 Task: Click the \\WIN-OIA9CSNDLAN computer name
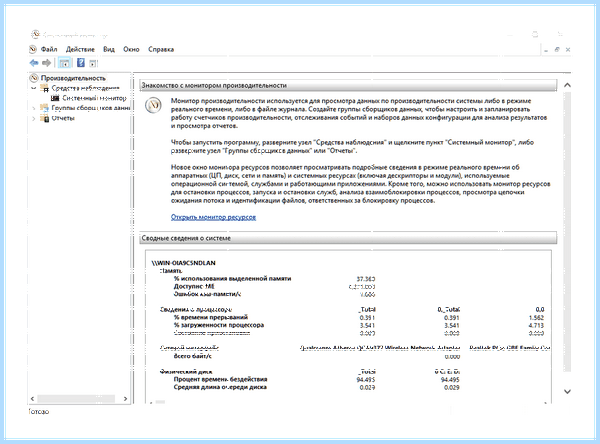183,263
